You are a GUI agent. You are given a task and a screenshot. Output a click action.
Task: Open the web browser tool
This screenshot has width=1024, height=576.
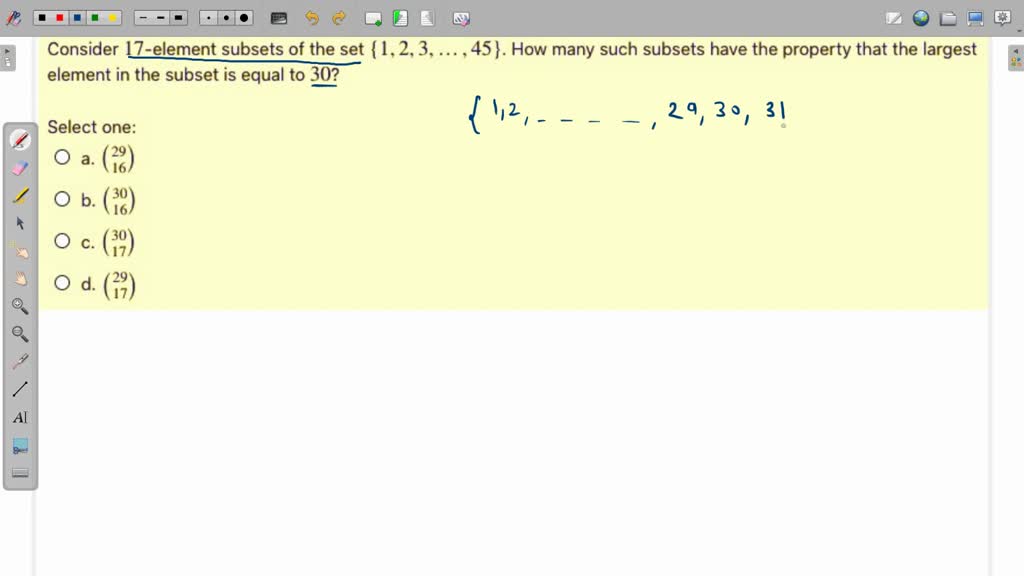[x=920, y=17]
